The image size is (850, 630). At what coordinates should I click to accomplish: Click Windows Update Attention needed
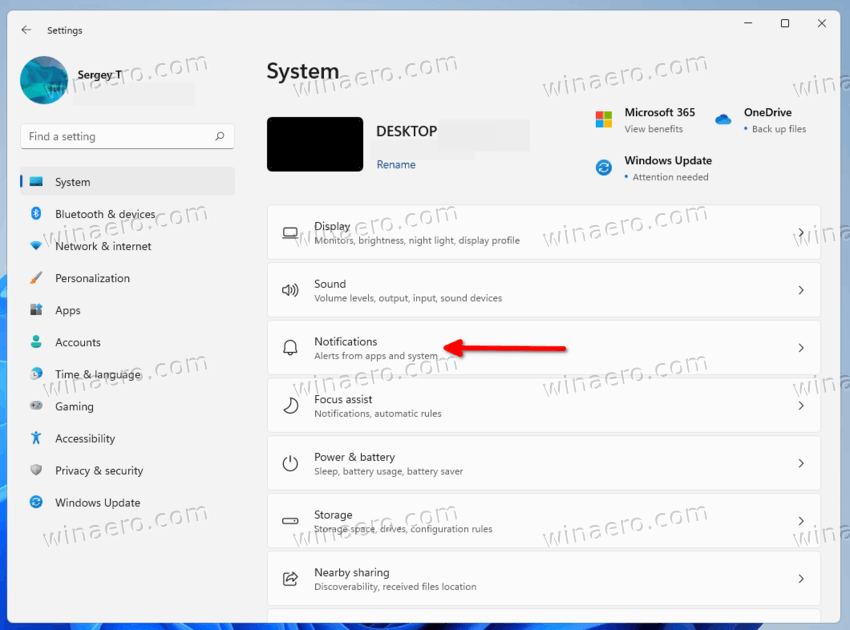coord(670,177)
